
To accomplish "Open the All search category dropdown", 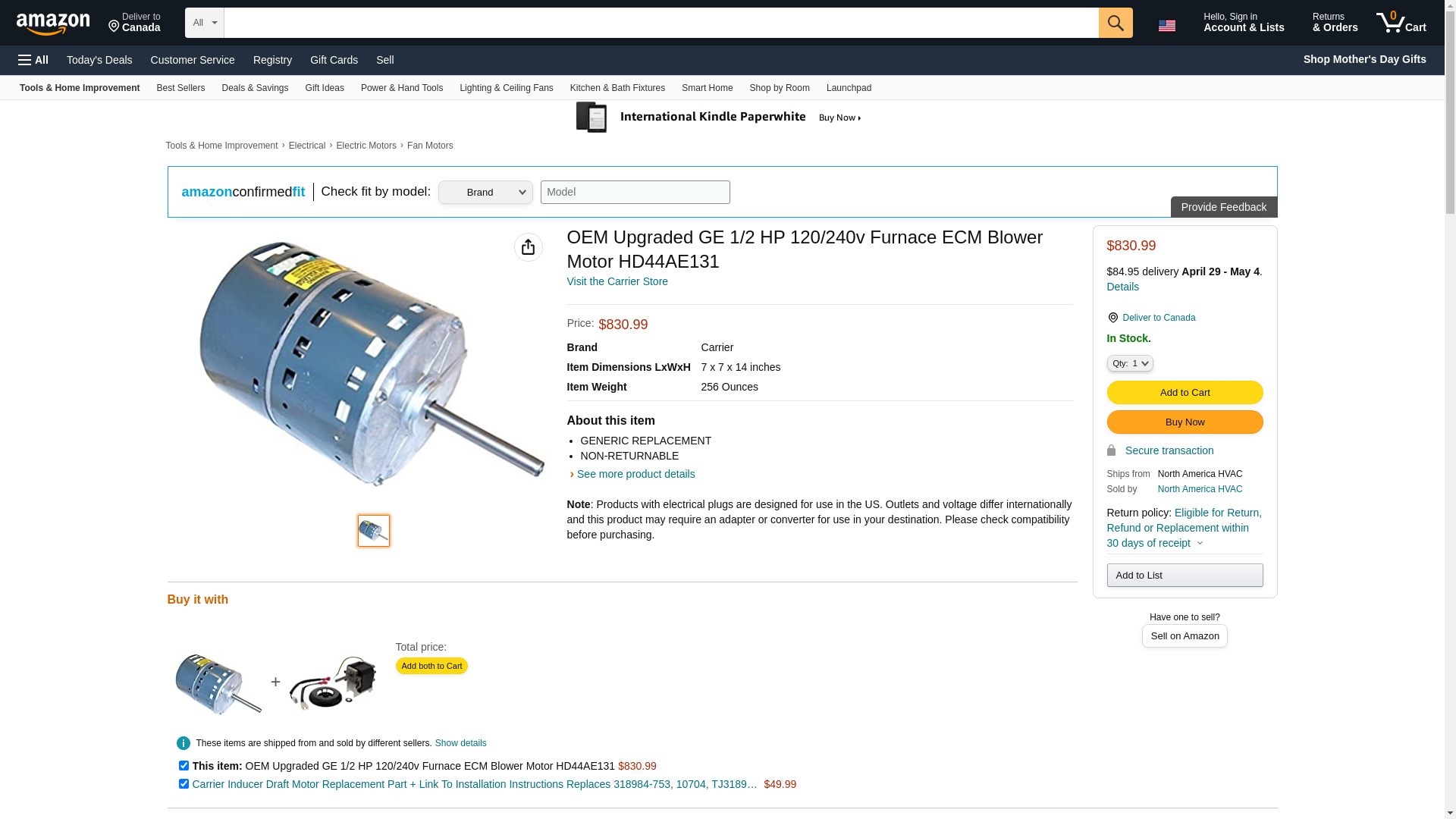I will tap(204, 23).
